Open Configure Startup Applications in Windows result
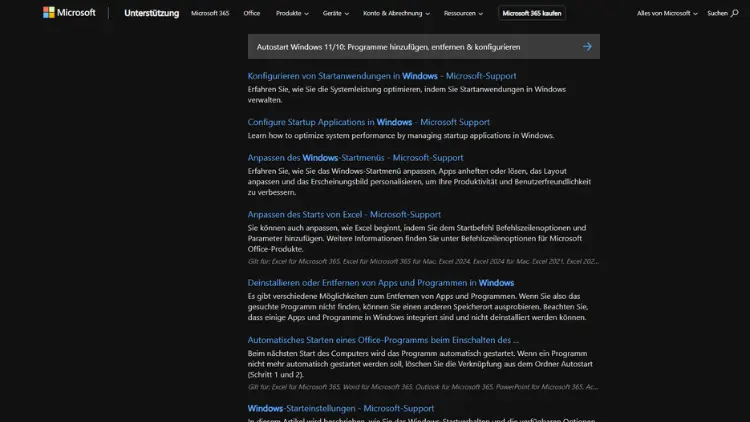 click(368, 122)
